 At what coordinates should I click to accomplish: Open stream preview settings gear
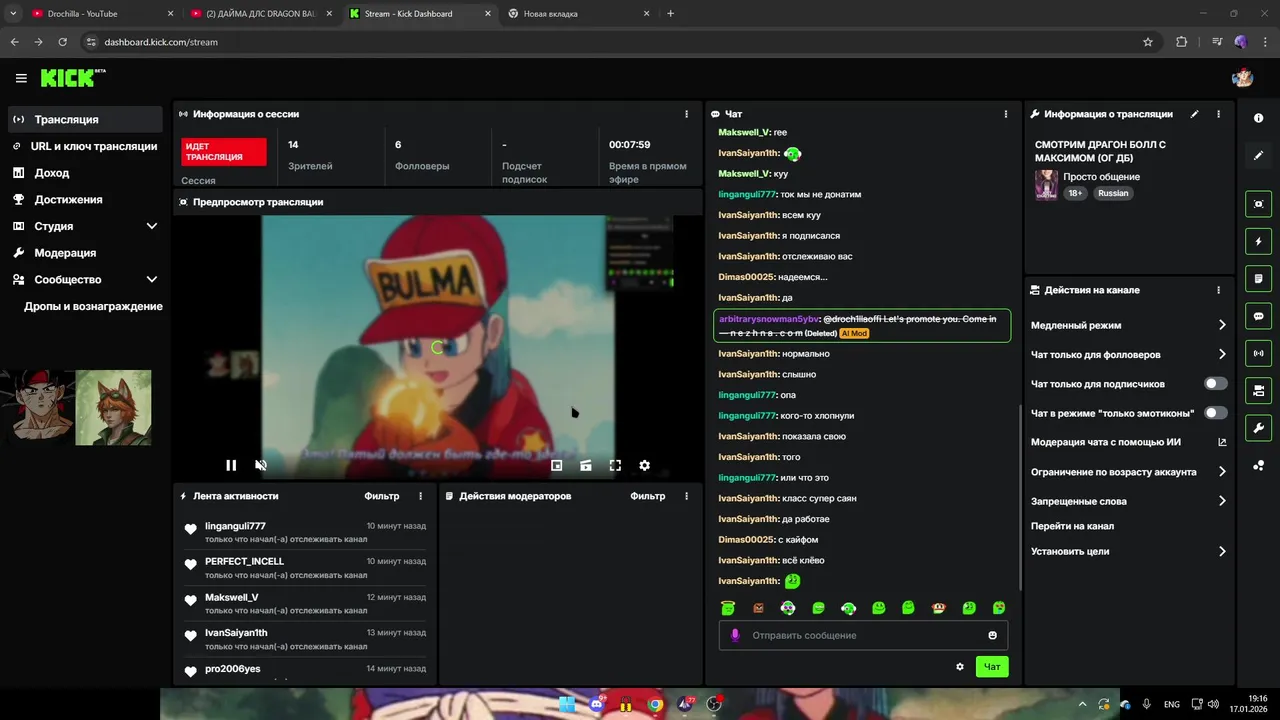click(644, 465)
